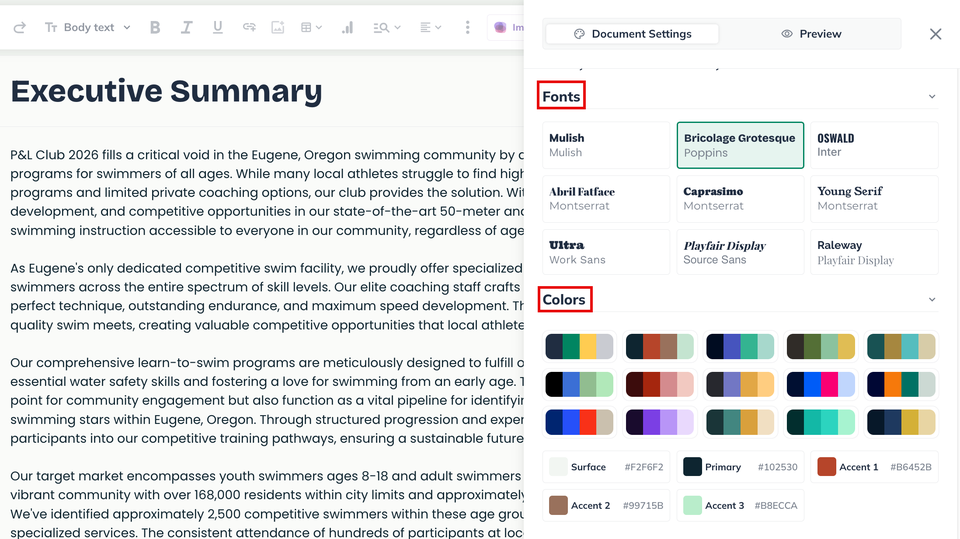Insert a chart with the bar chart icon

coord(347,27)
